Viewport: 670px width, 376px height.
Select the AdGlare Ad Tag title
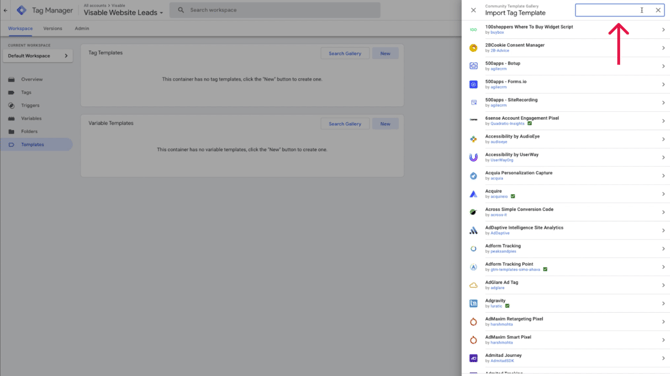coord(501,282)
